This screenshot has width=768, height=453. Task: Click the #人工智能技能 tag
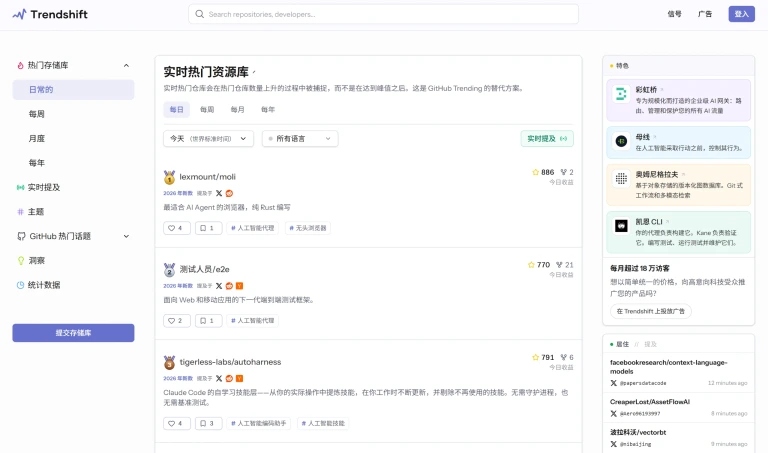click(x=323, y=423)
